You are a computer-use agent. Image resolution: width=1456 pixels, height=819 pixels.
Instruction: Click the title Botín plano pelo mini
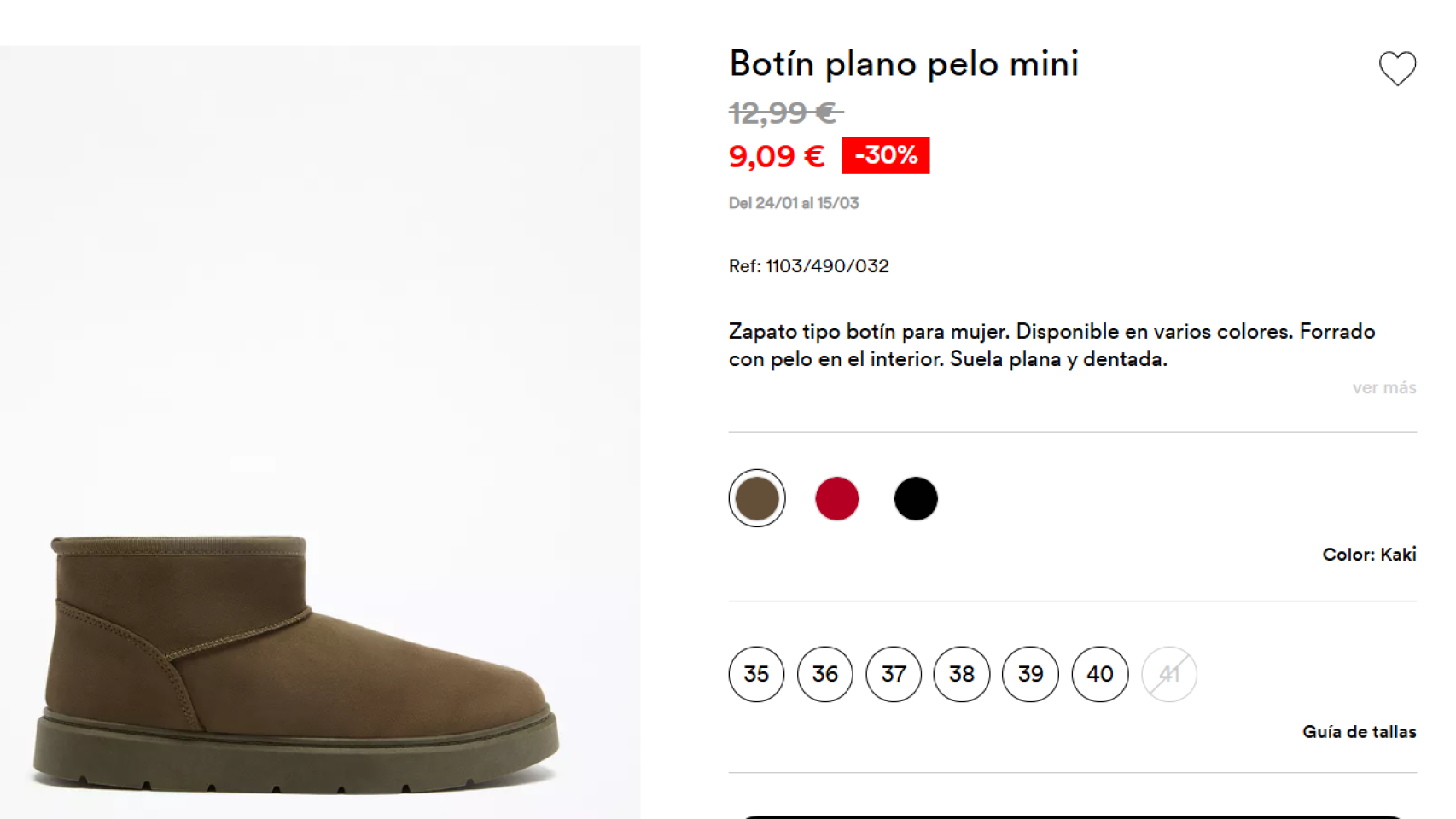click(x=902, y=62)
